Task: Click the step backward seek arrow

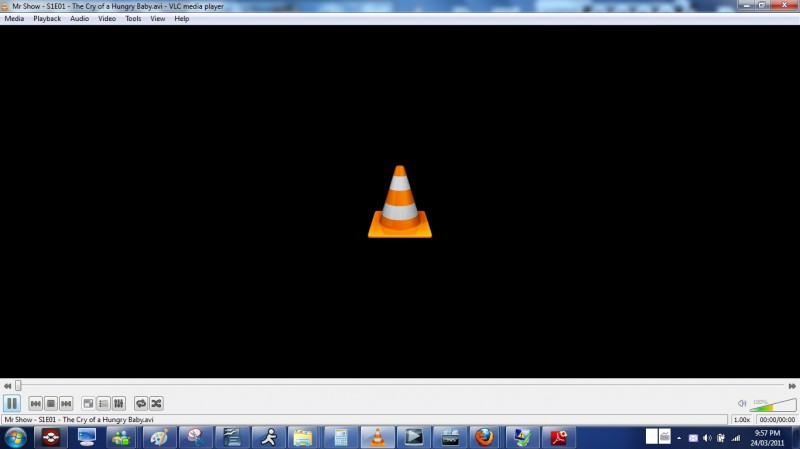Action: click(x=7, y=386)
